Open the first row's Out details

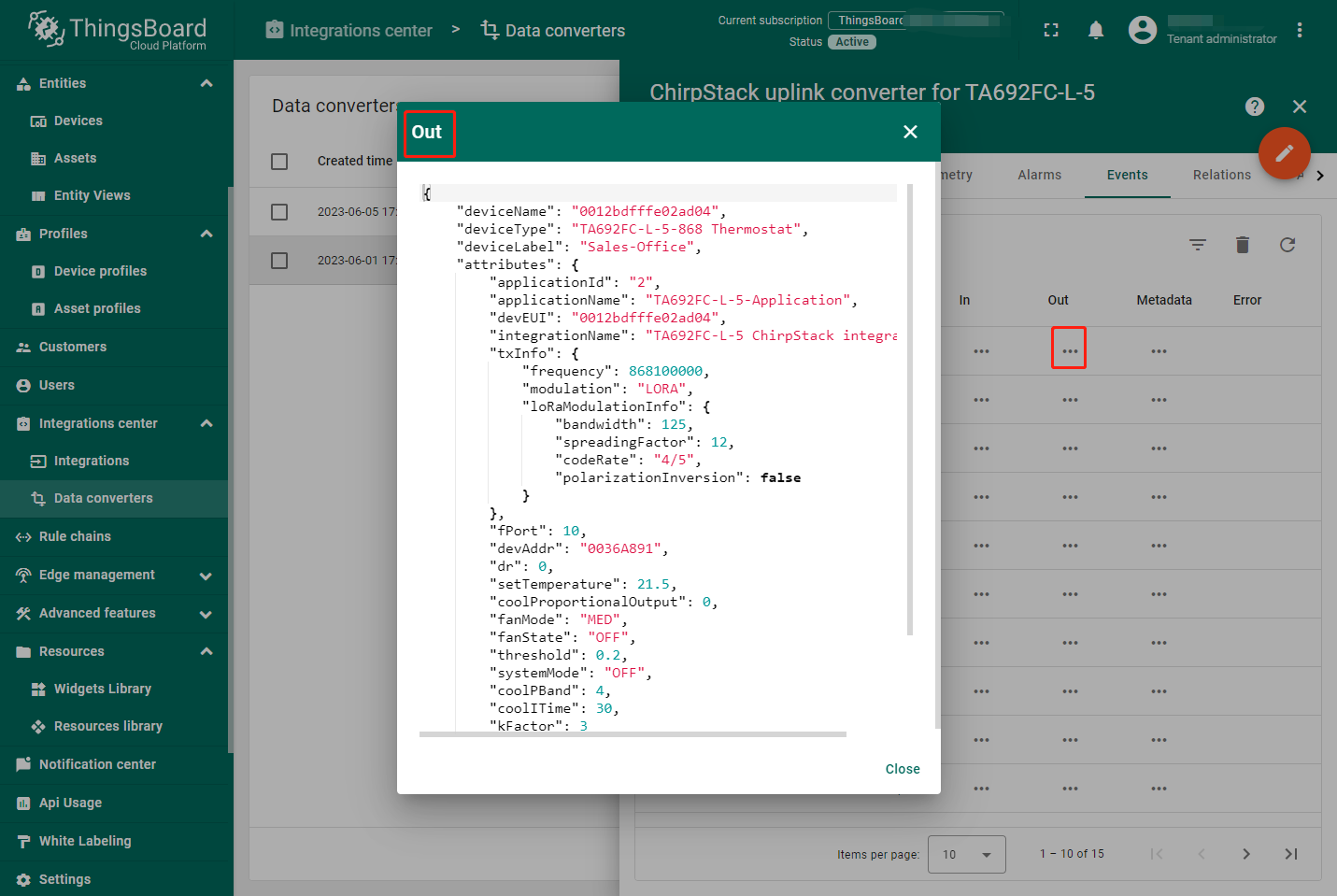click(1070, 351)
